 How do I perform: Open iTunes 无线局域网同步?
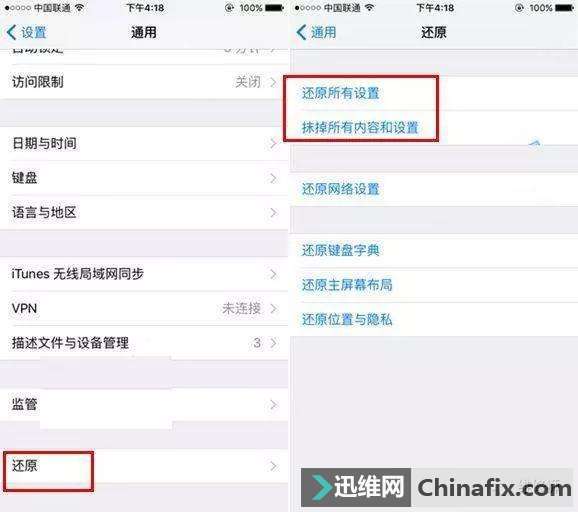pyautogui.click(x=144, y=274)
